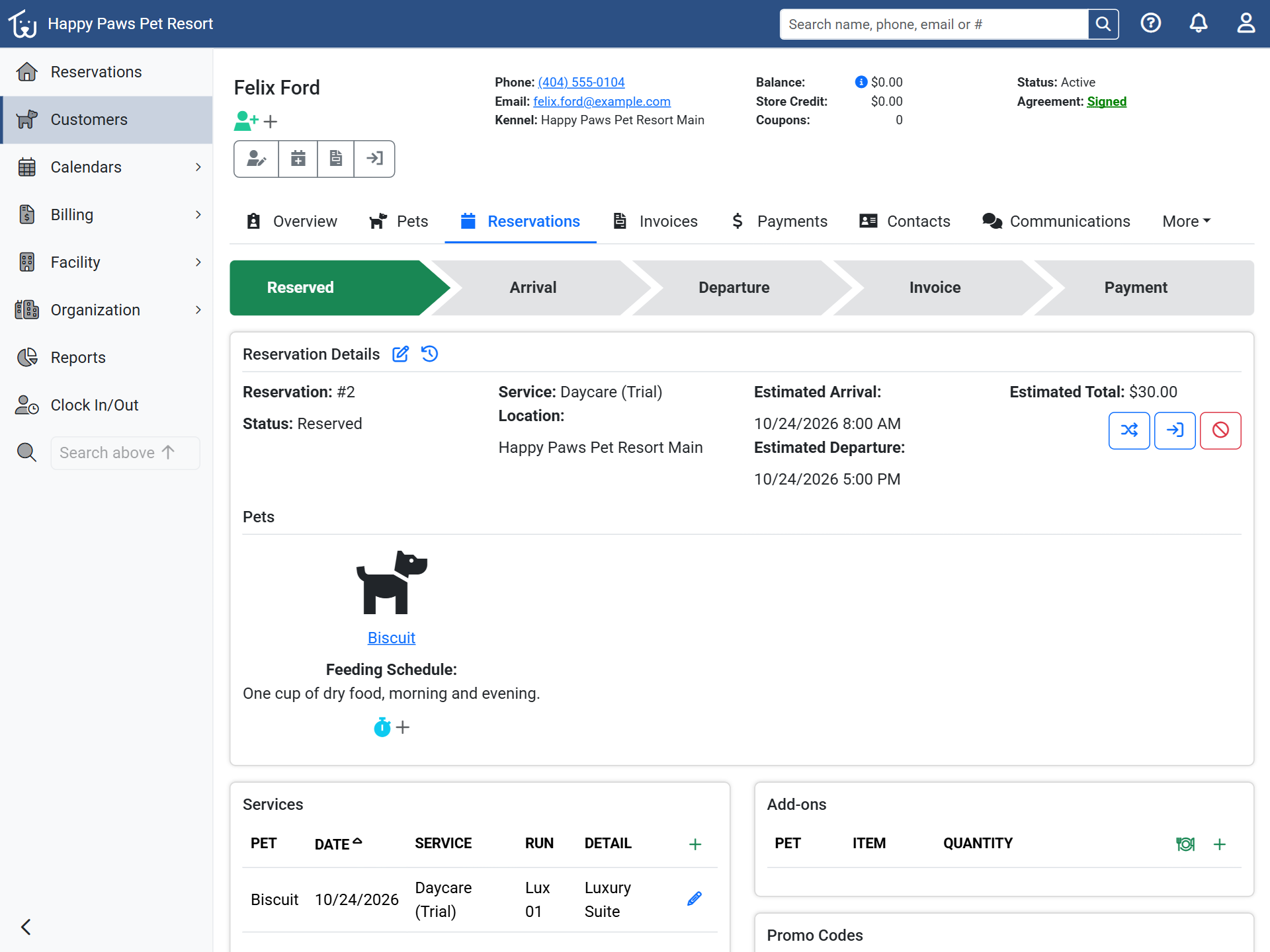The width and height of the screenshot is (1270, 952).
Task: Switch to the Pets tab
Action: coord(399,221)
